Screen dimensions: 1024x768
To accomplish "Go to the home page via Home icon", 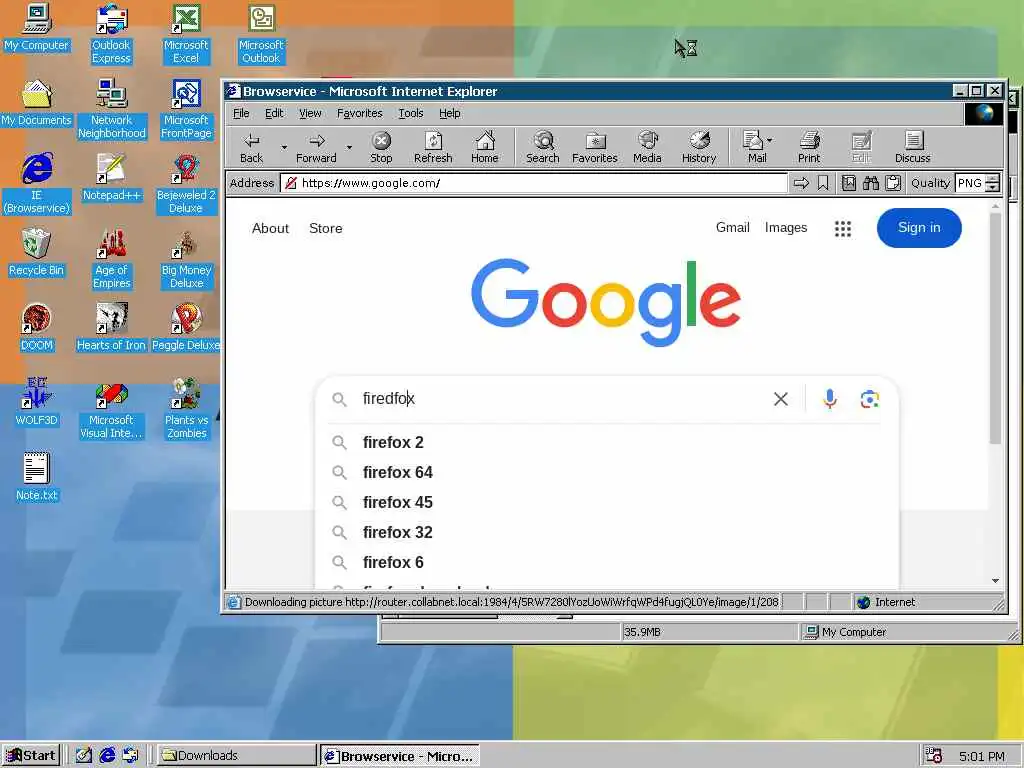I will 485,148.
